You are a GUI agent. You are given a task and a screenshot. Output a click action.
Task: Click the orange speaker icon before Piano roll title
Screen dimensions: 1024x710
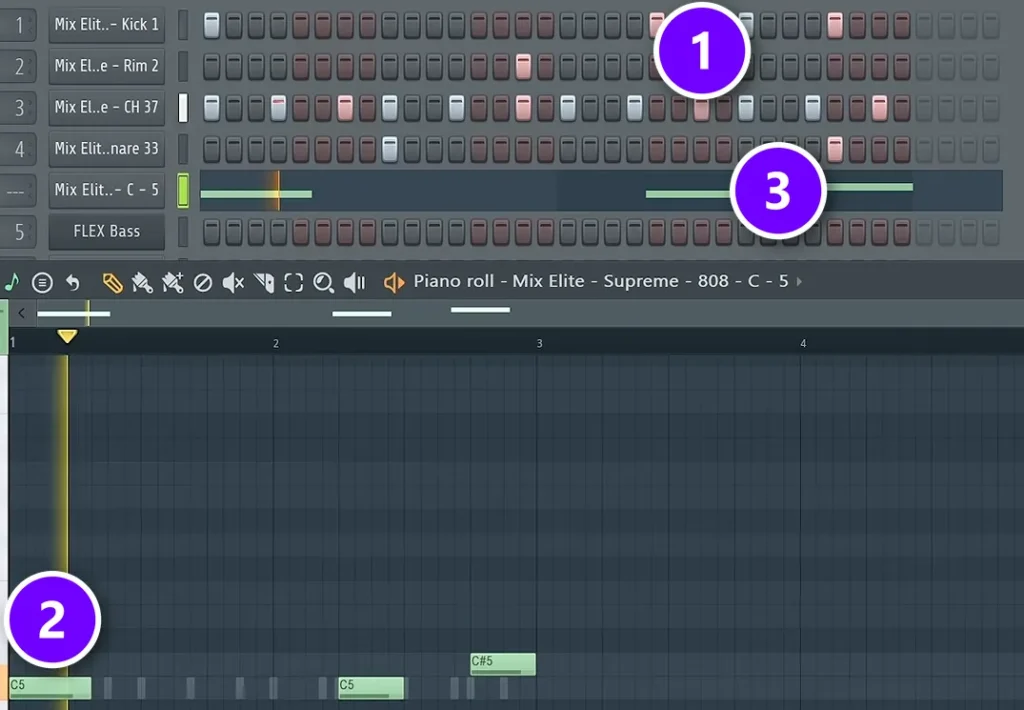[394, 282]
